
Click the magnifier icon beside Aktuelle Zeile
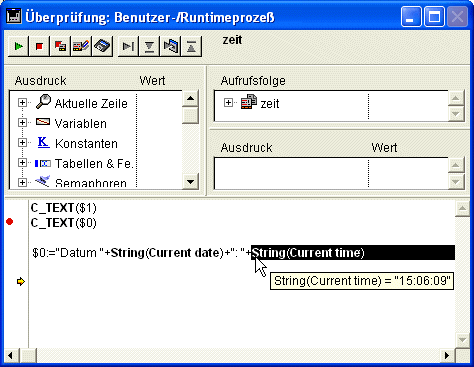[43, 102]
